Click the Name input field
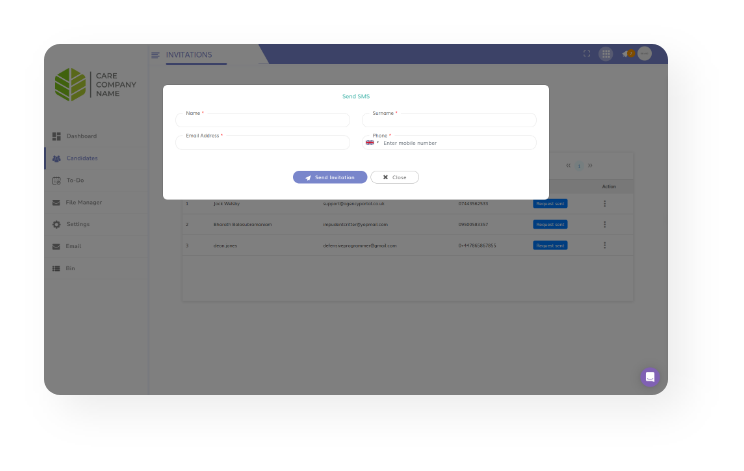This screenshot has width=744, height=471. [x=262, y=121]
